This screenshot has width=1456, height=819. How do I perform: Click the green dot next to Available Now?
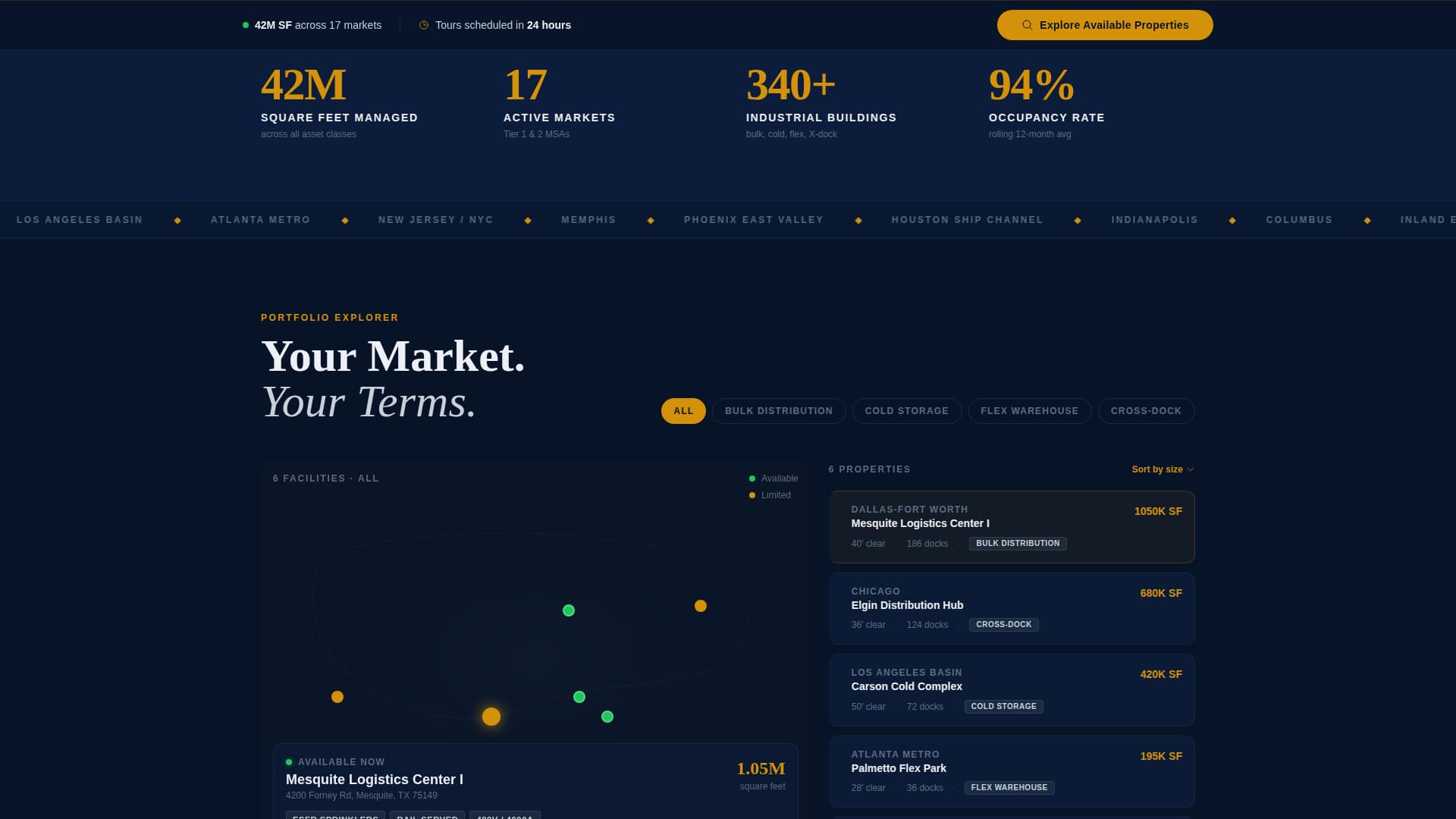coord(290,761)
